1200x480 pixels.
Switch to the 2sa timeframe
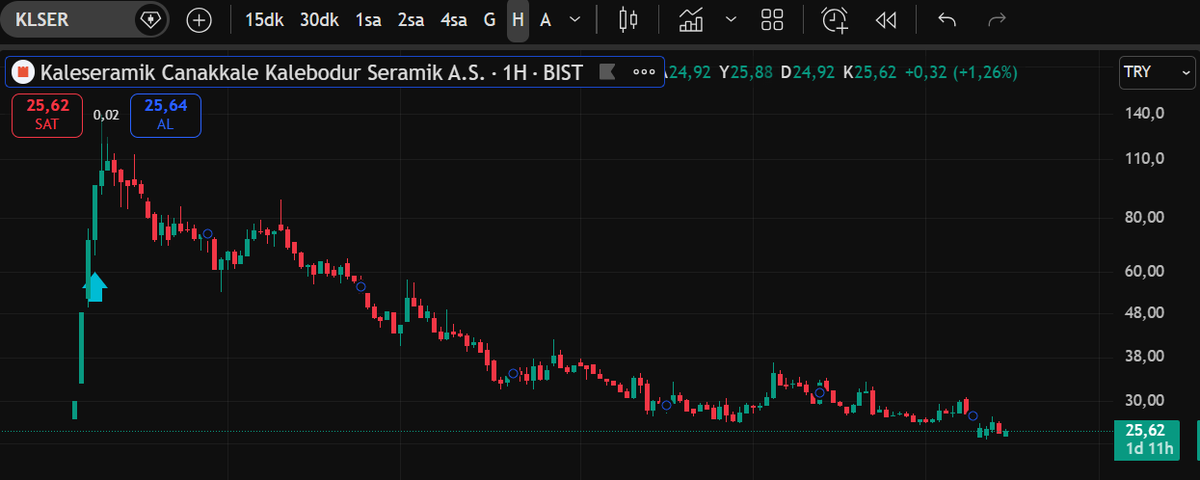pos(410,19)
